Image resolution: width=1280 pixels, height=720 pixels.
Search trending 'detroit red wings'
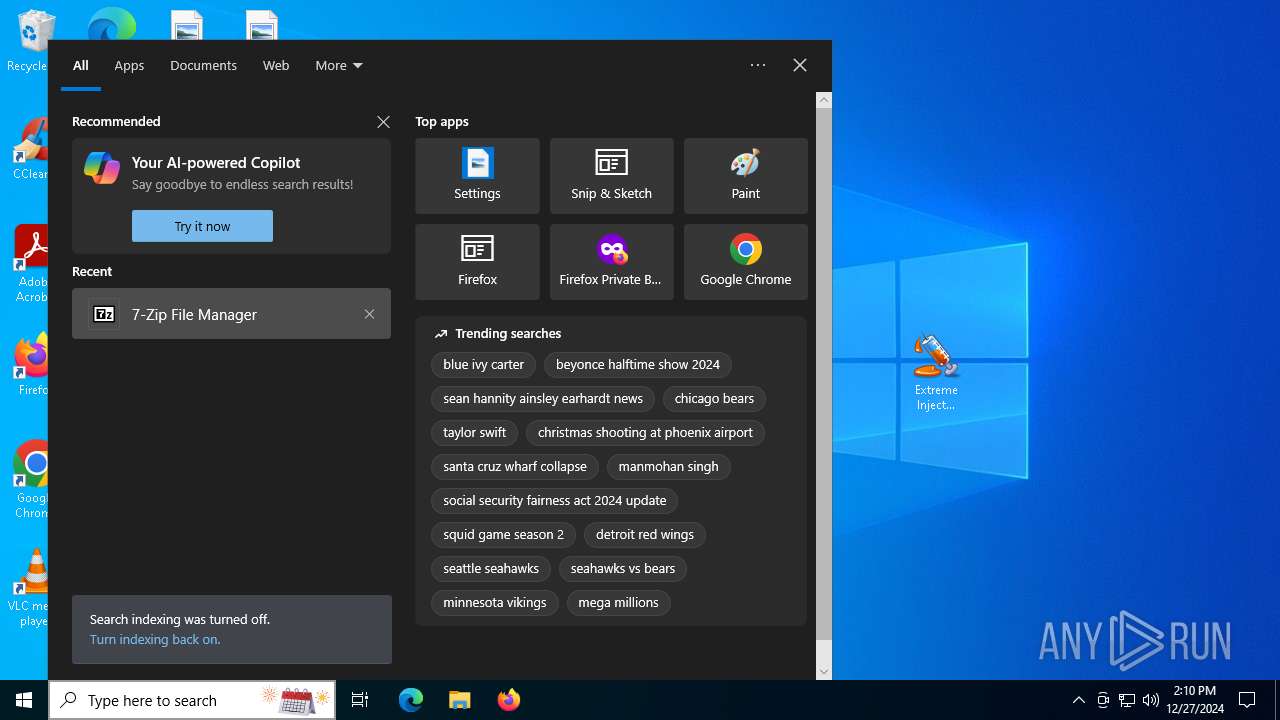pos(645,535)
